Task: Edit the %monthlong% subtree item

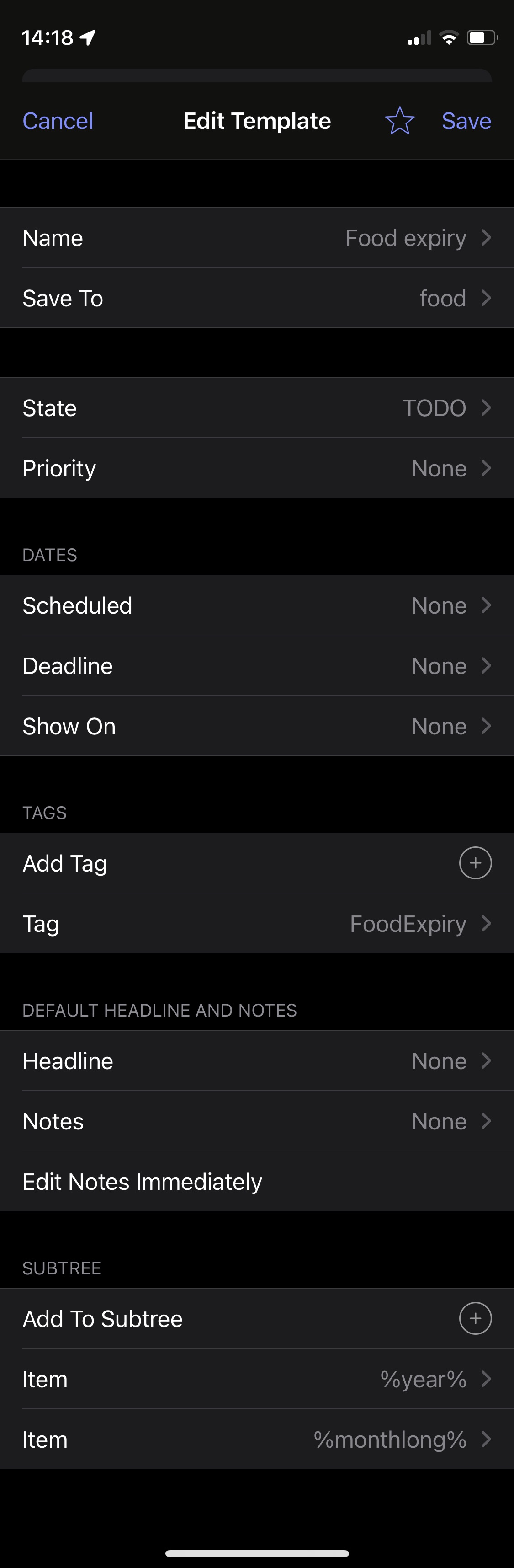Action: (257, 1439)
